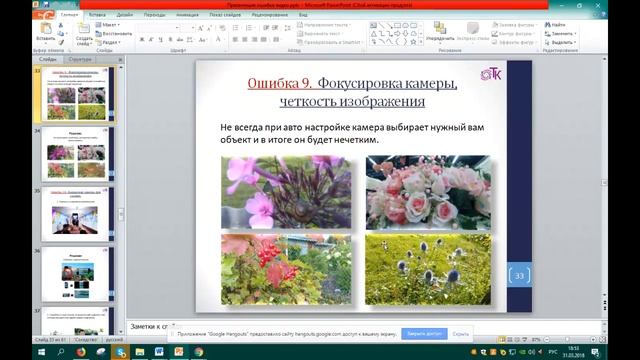Screen dimensions: 640x360
Task: Click the Decrease Font Size icon
Action: pyautogui.click(x=209, y=28)
